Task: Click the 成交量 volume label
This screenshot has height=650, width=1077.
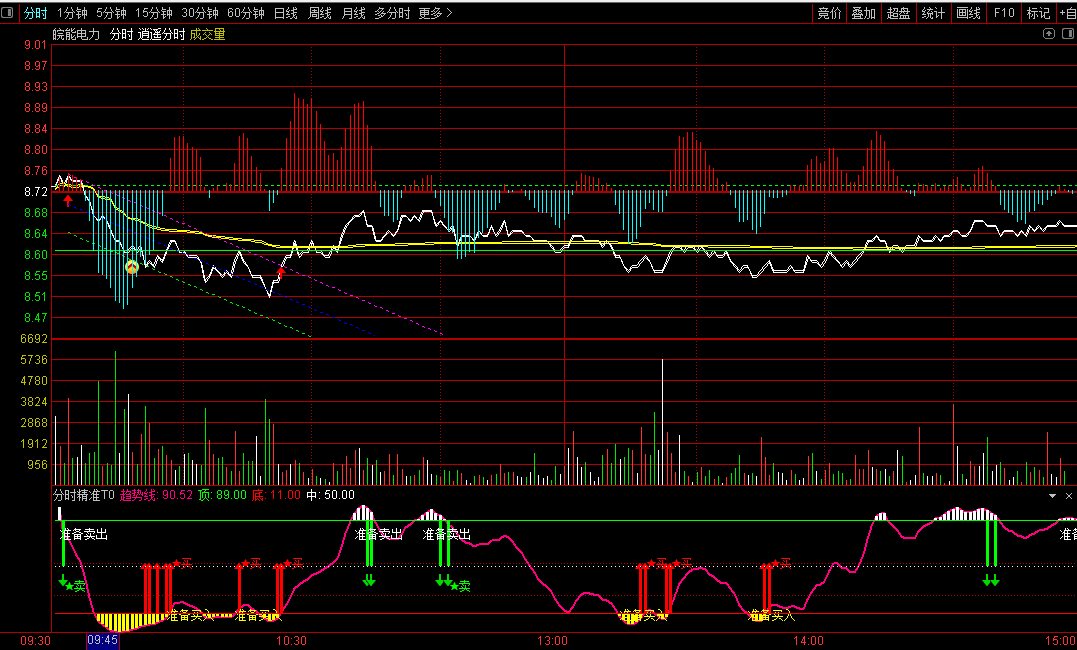Action: (x=207, y=34)
